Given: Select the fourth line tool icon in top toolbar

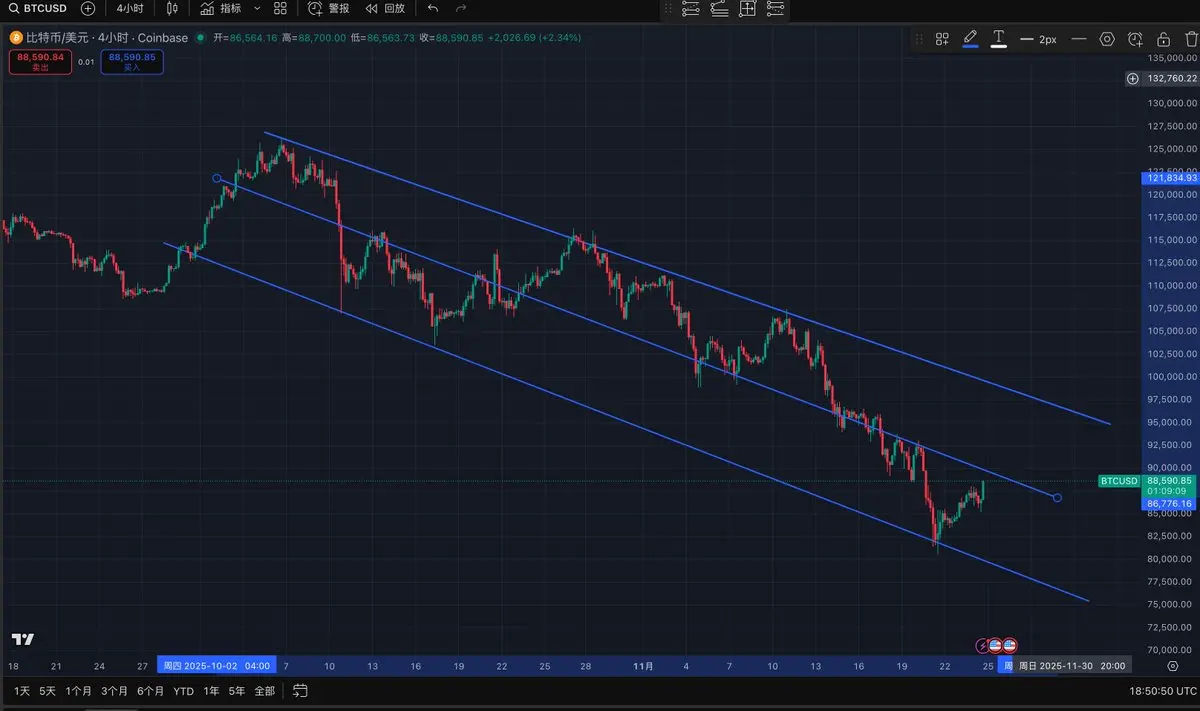Looking at the screenshot, I should [776, 8].
